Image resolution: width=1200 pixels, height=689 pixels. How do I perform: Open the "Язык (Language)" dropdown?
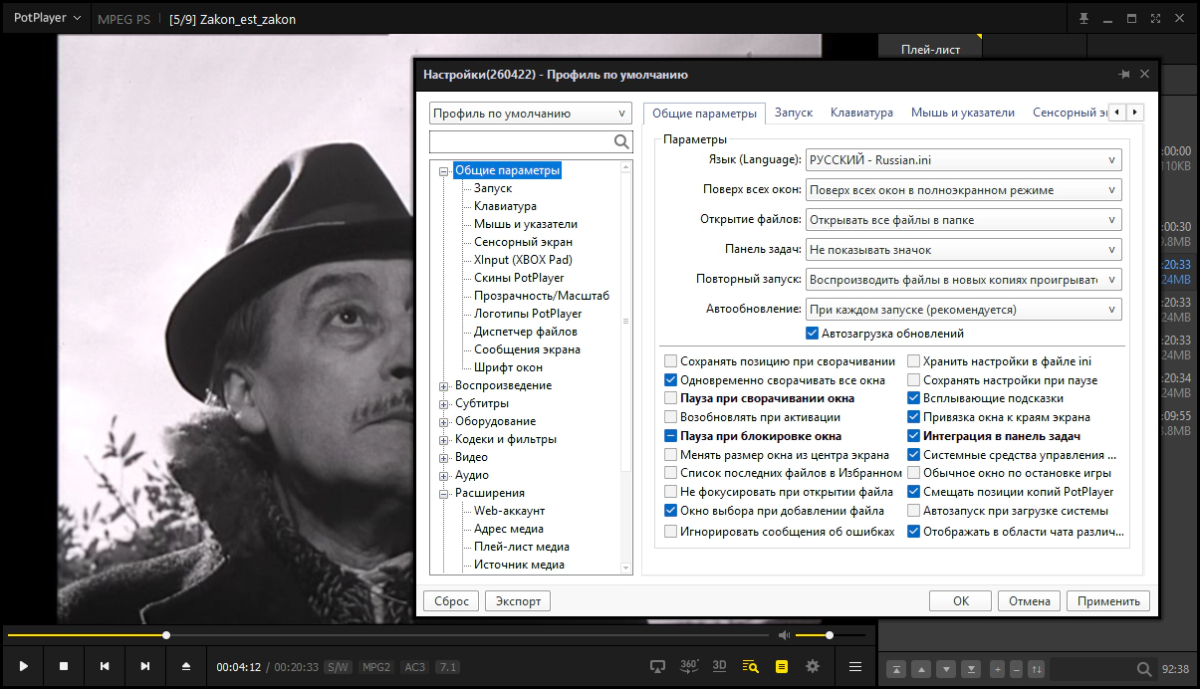(x=964, y=160)
